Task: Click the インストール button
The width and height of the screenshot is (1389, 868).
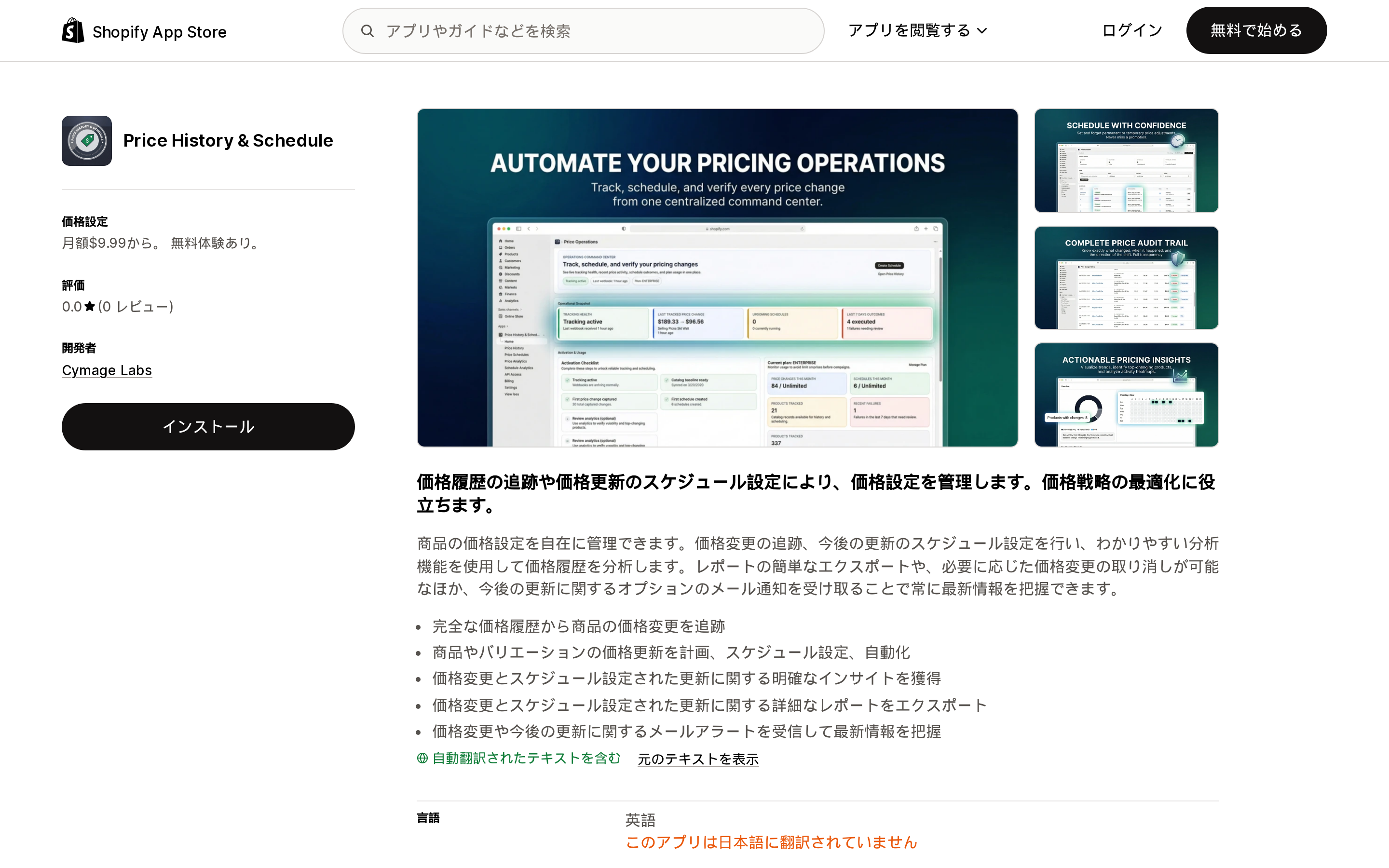Action: pos(208,427)
